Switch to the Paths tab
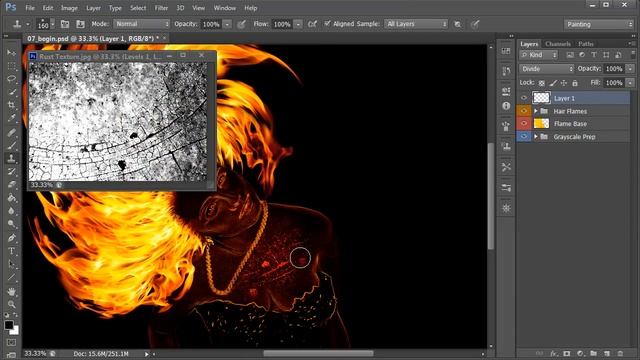Image resolution: width=640 pixels, height=360 pixels. (x=586, y=44)
